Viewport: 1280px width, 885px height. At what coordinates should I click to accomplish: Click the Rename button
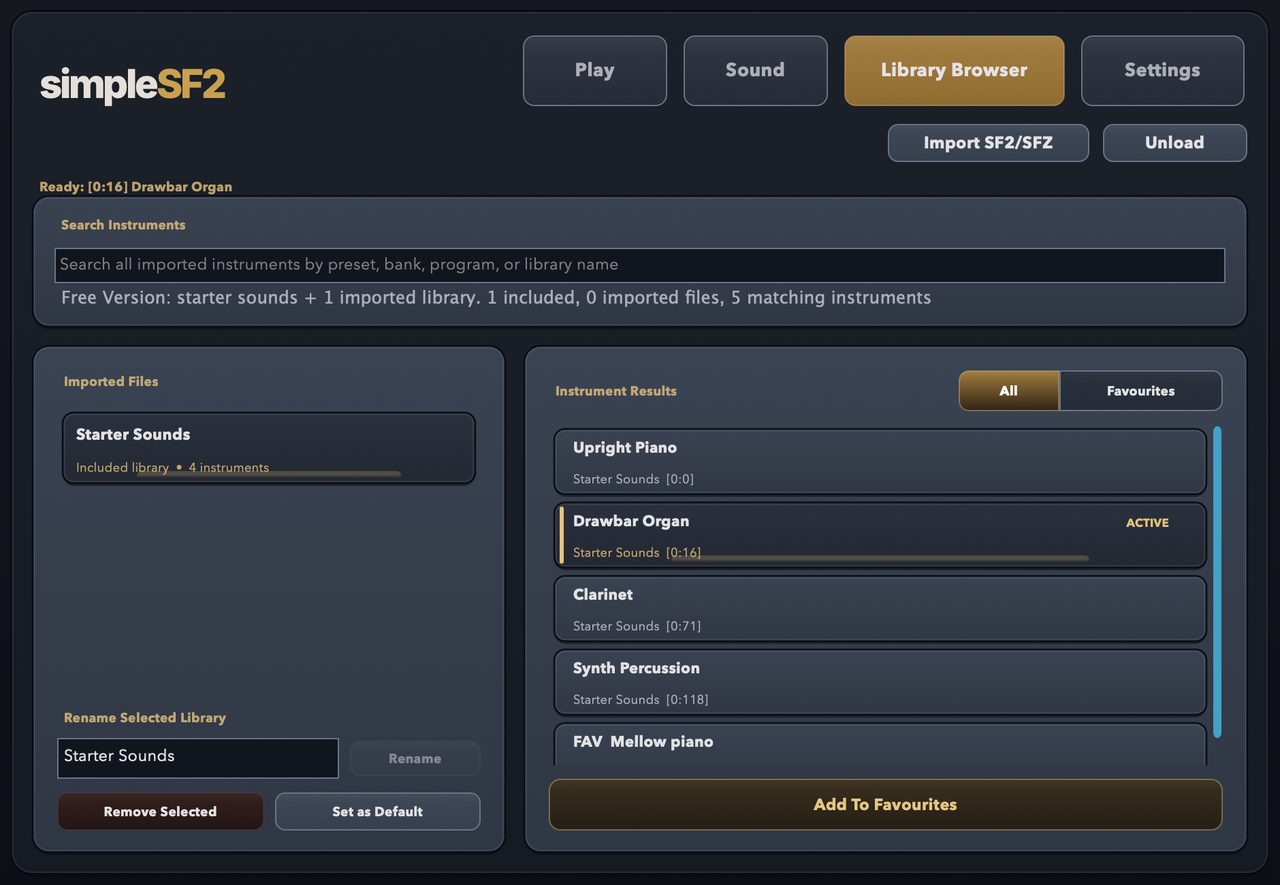pyautogui.click(x=415, y=758)
